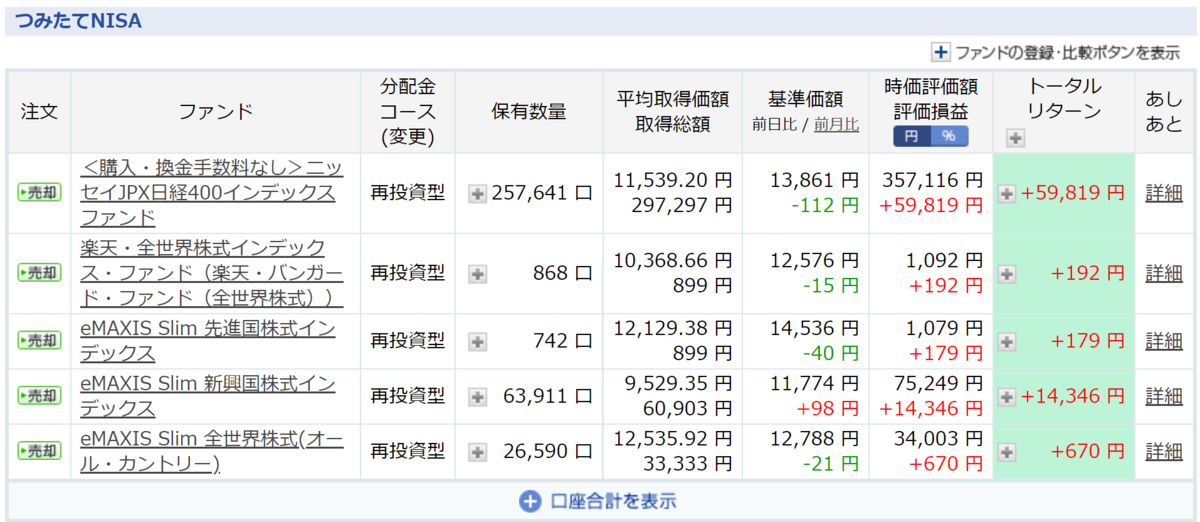Open 詳細 for 全世界株式(オール・カントリー) row

(x=1163, y=451)
